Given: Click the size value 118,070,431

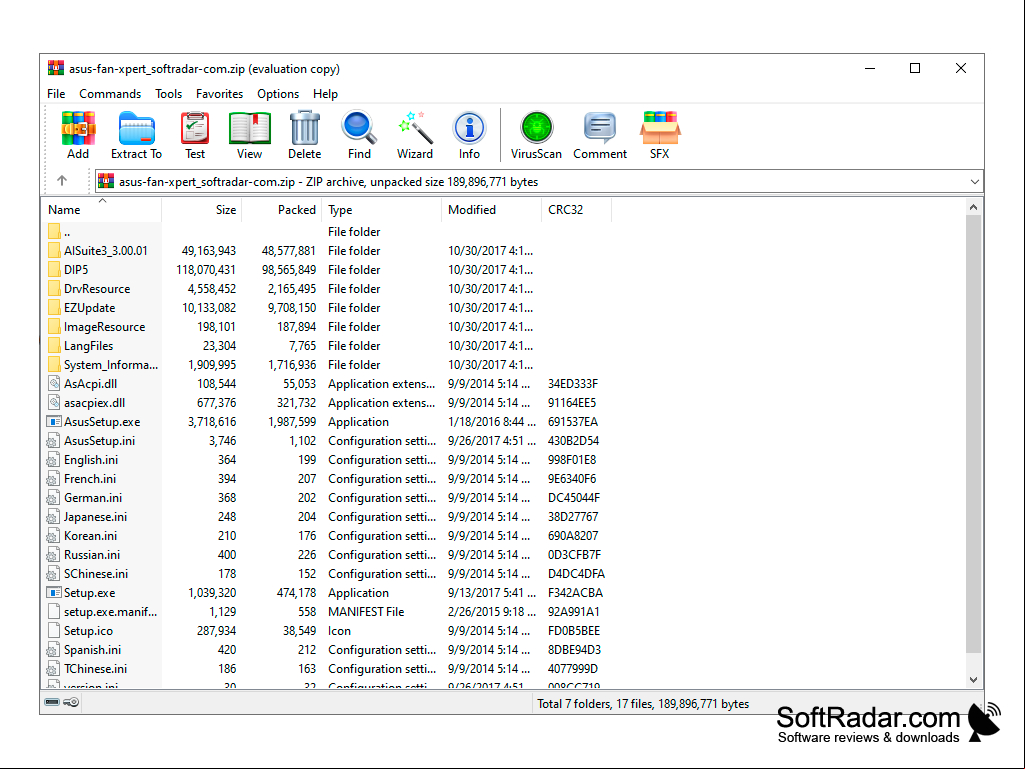Looking at the screenshot, I should 206,269.
